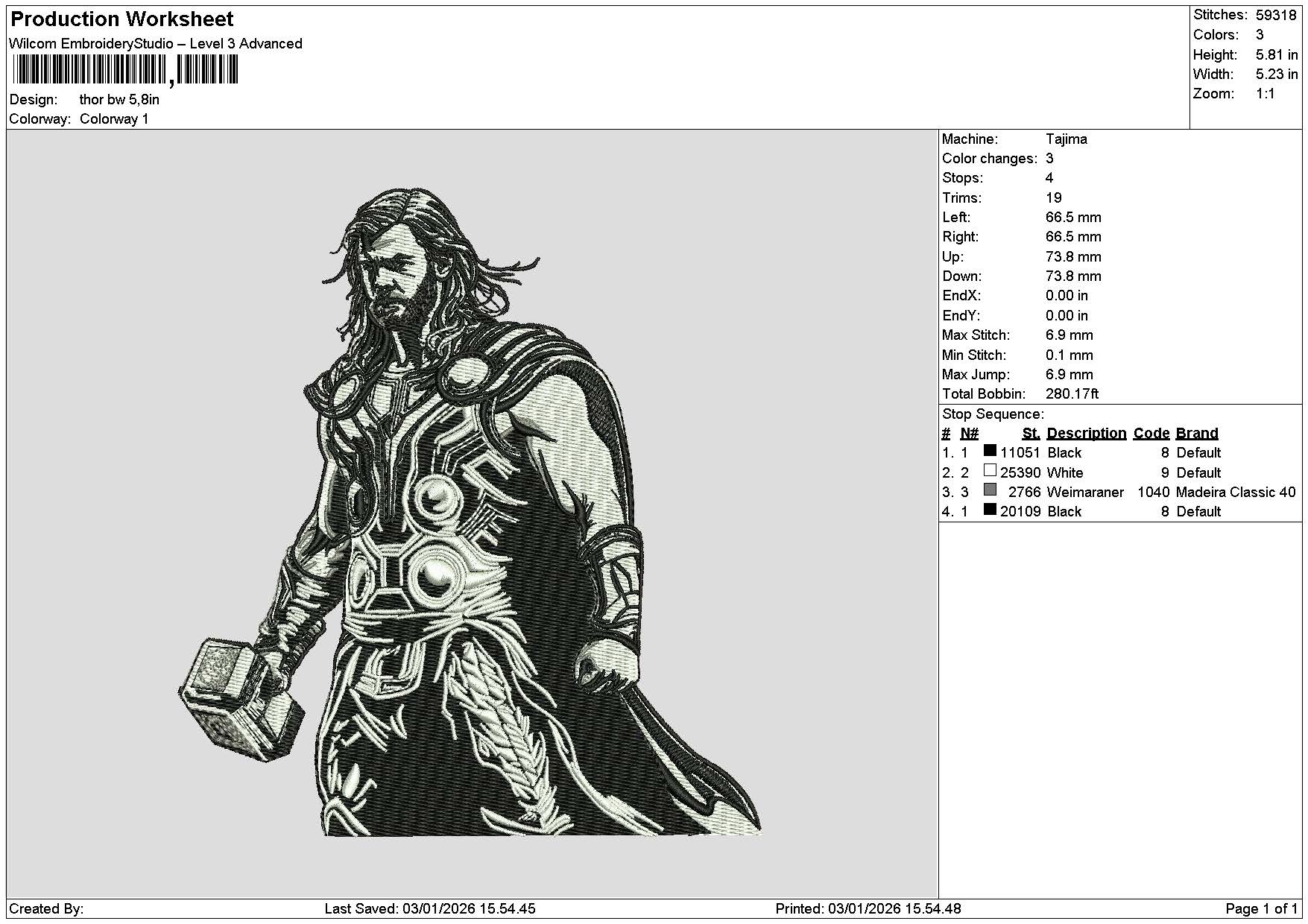1308x924 pixels.
Task: Click "Wilcom EmbroideryStudio – Level 3 Advanced" text
Action: click(156, 43)
